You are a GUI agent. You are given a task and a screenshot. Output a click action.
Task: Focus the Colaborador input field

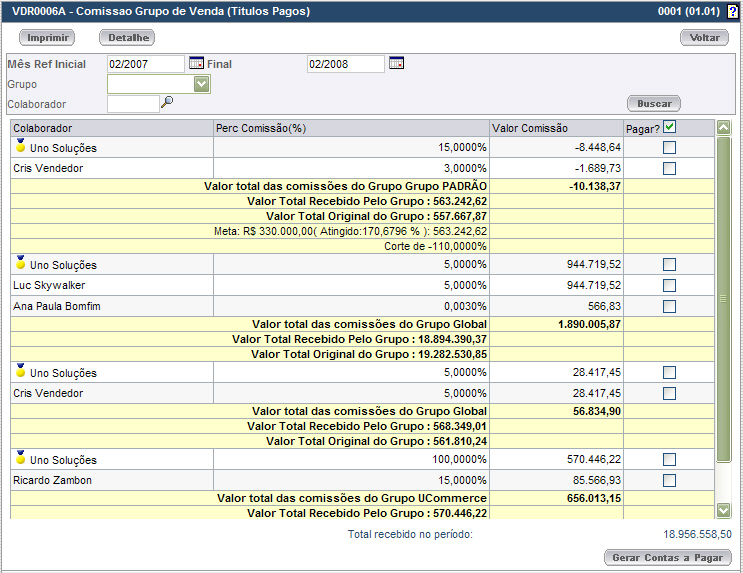point(133,103)
